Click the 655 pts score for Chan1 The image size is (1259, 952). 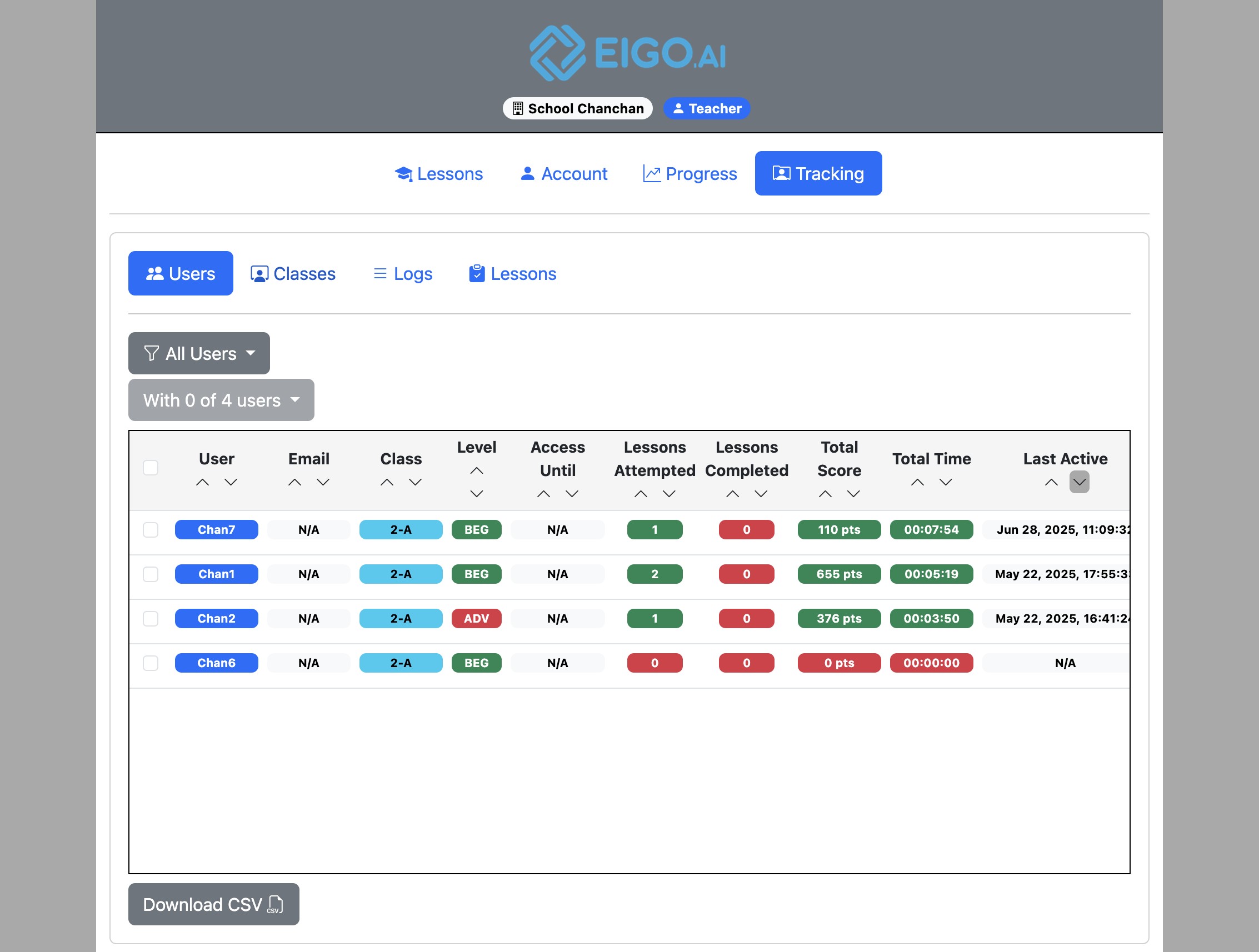[x=840, y=574]
